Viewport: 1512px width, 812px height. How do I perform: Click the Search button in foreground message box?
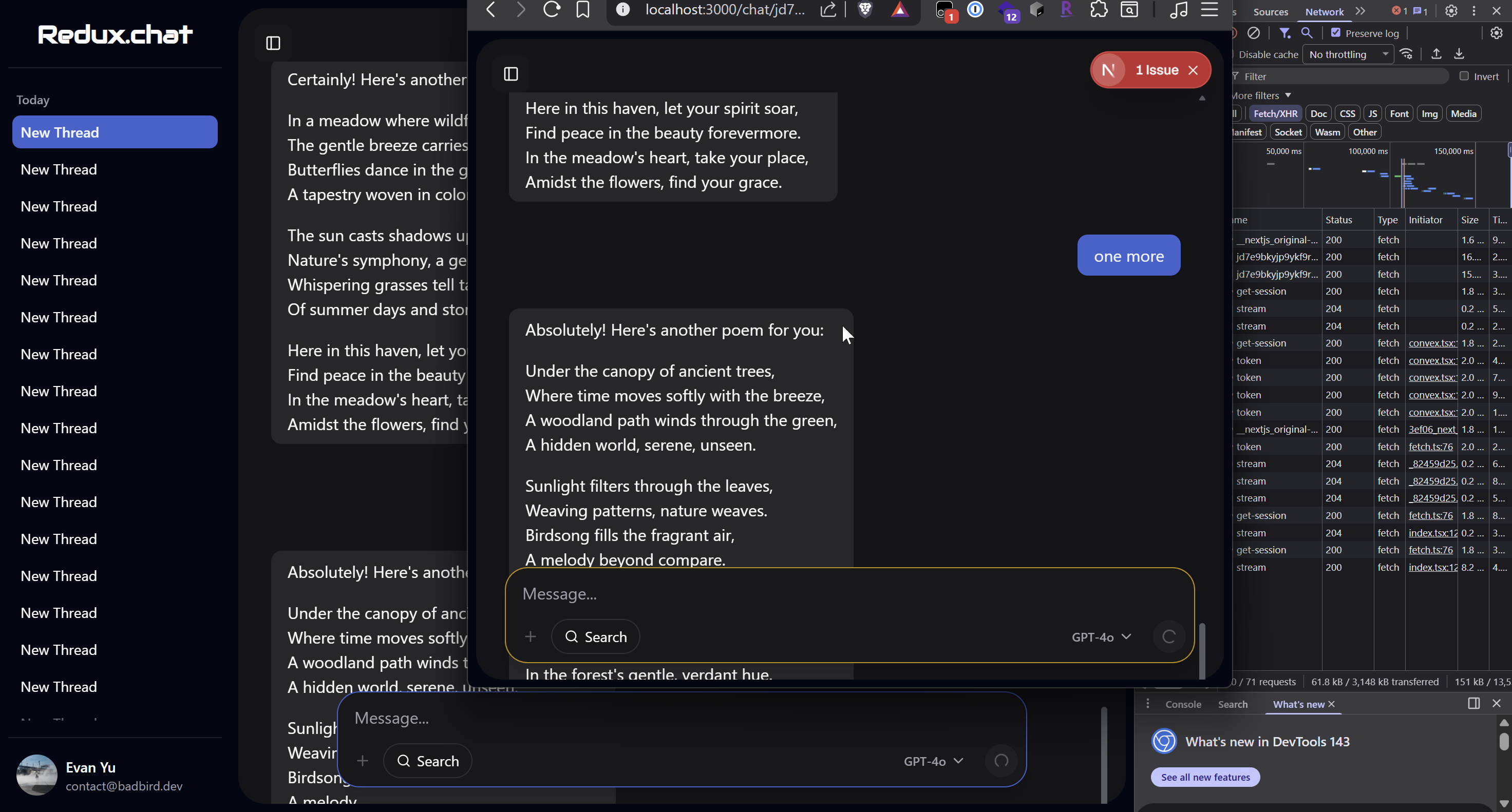click(x=595, y=636)
